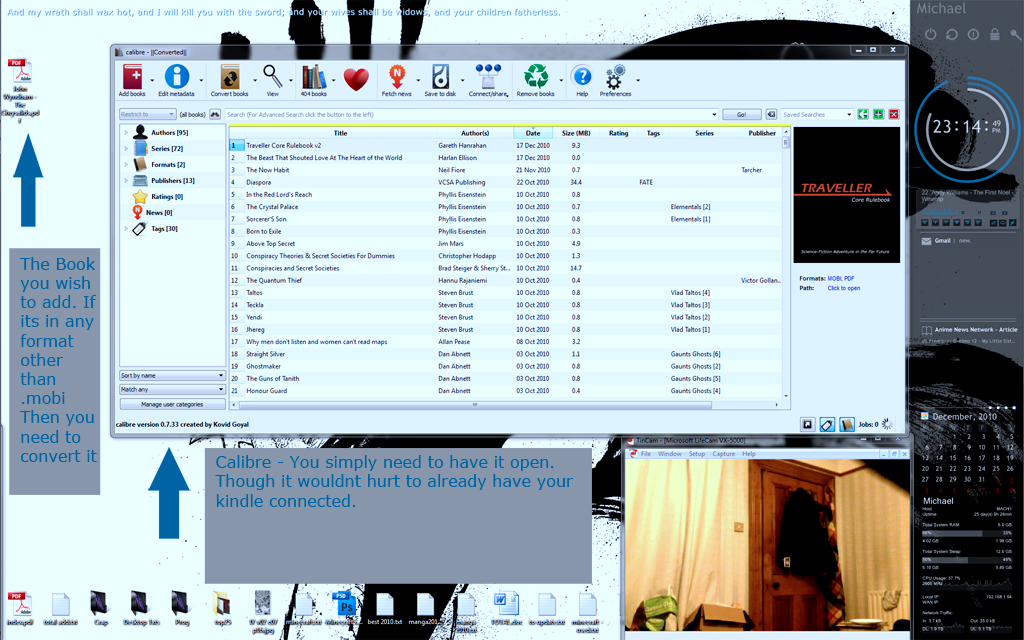This screenshot has height=640, width=1024.
Task: Click the Add books icon
Action: click(x=133, y=77)
